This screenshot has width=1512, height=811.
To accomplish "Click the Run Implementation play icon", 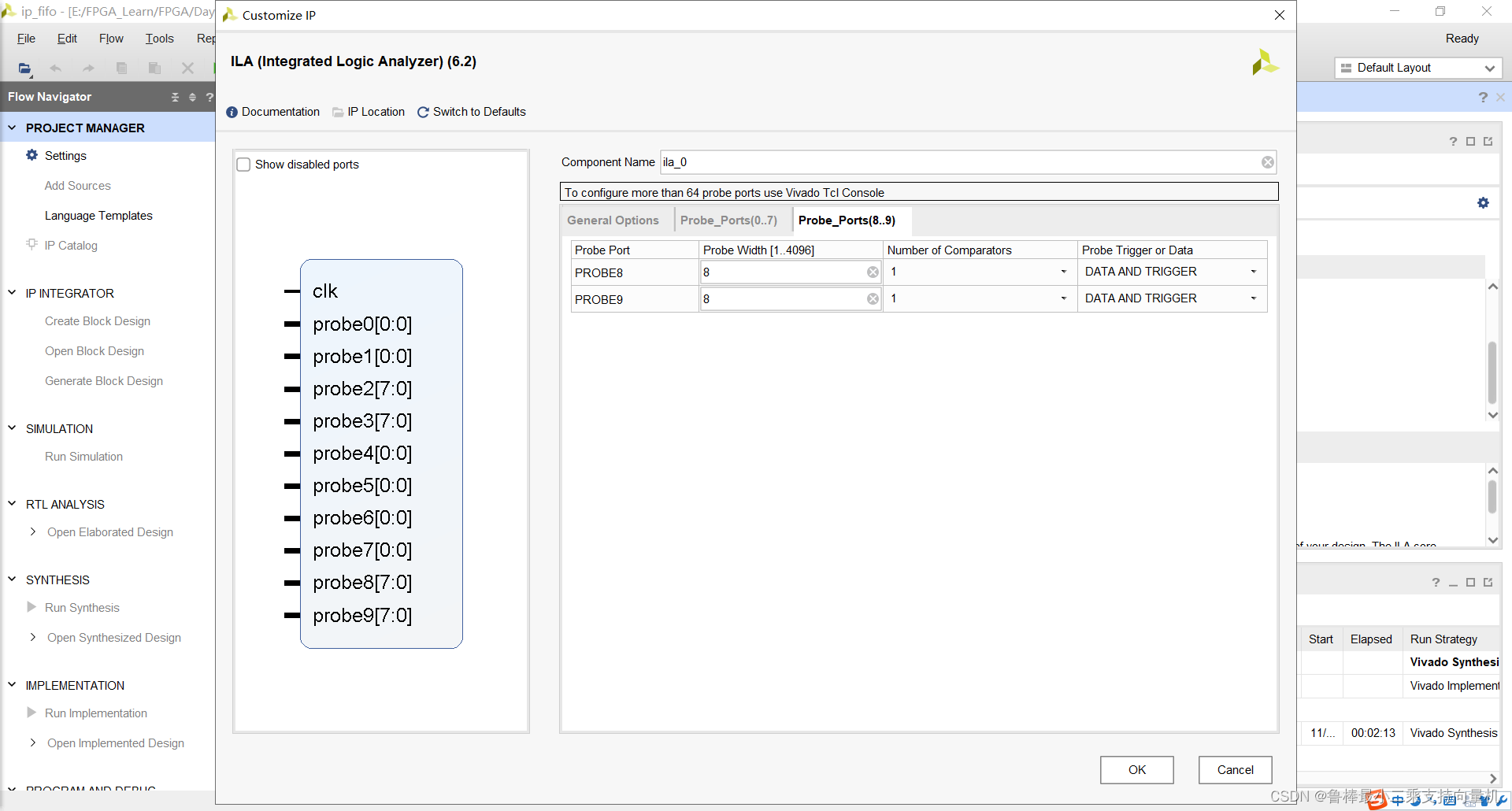I will click(31, 713).
